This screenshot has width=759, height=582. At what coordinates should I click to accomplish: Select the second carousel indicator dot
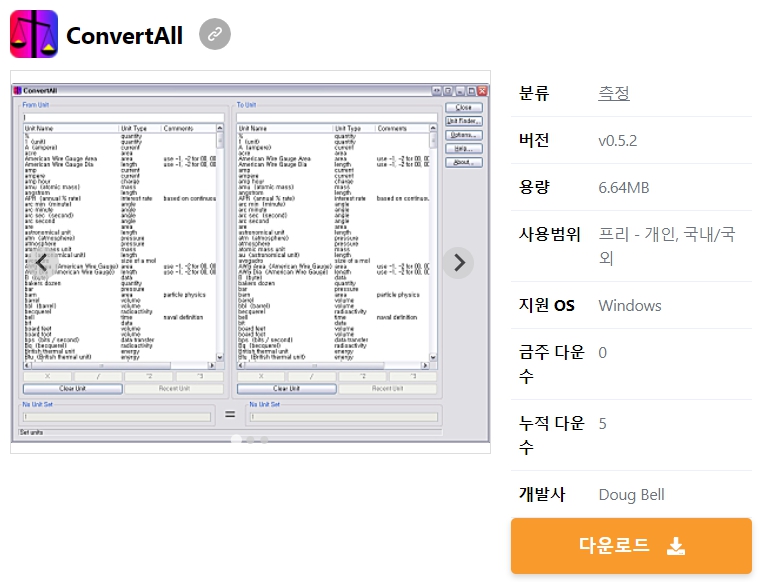pyautogui.click(x=250, y=440)
